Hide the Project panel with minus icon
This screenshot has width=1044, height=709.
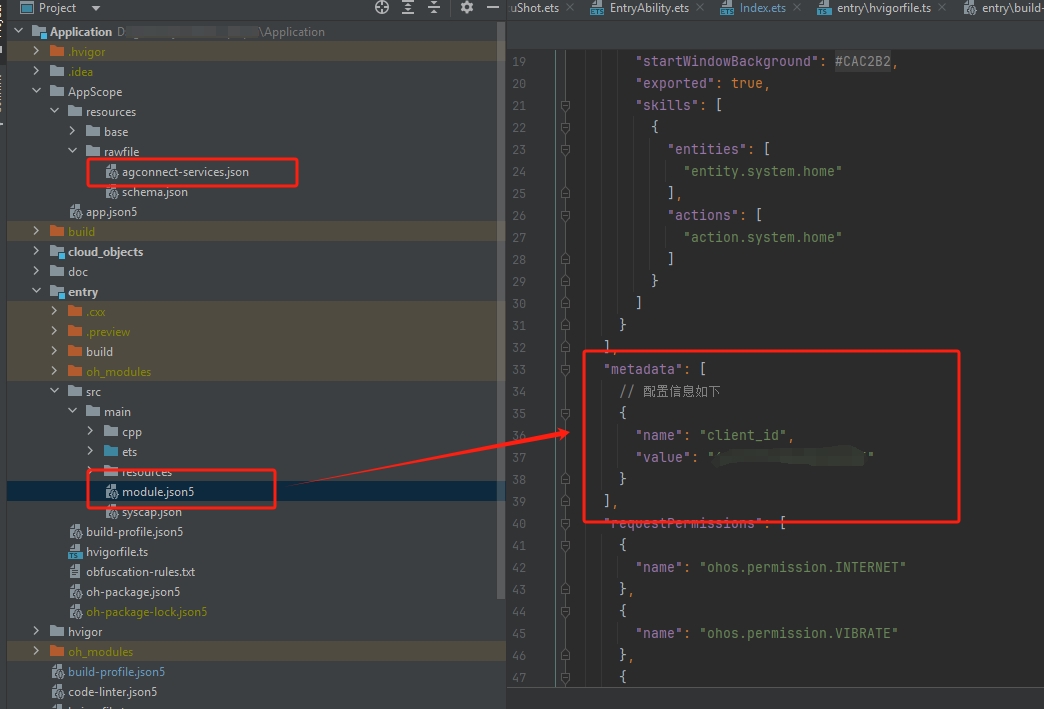point(493,7)
